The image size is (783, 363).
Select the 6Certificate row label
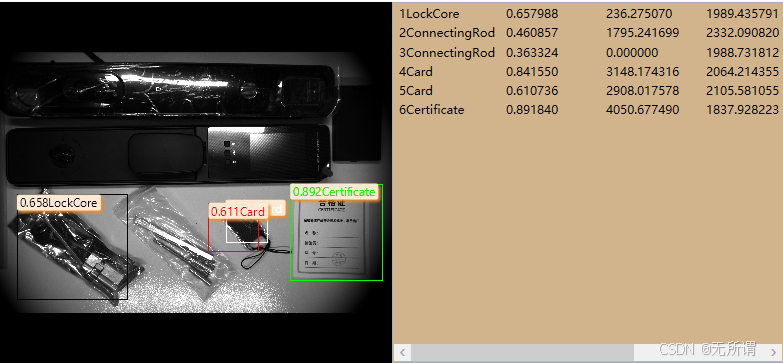431,109
